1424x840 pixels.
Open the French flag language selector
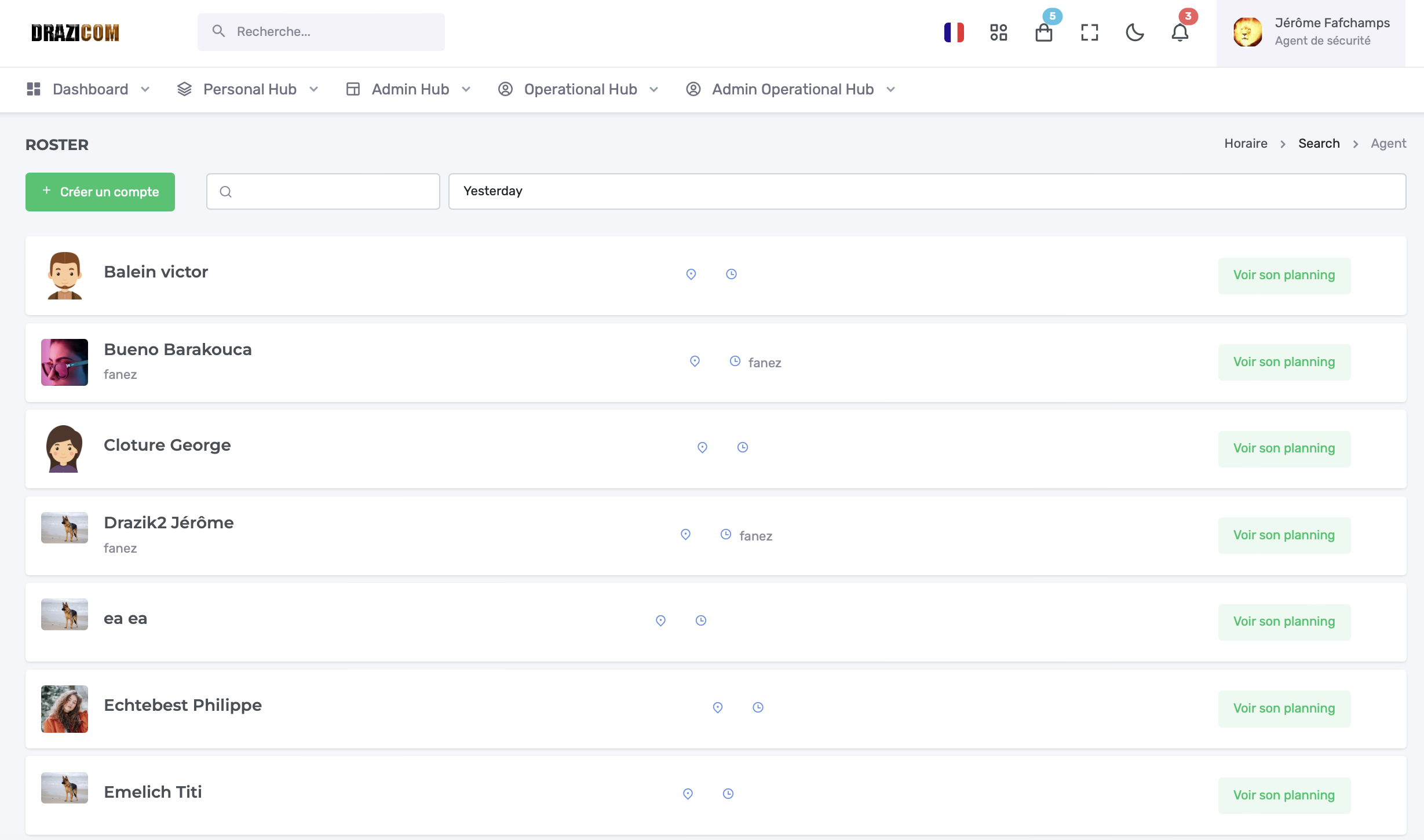[x=954, y=32]
